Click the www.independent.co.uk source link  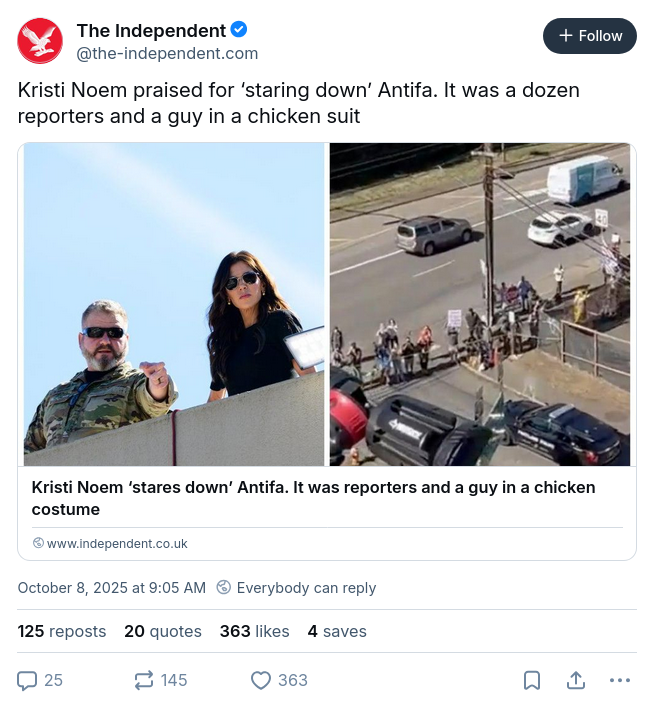point(117,544)
